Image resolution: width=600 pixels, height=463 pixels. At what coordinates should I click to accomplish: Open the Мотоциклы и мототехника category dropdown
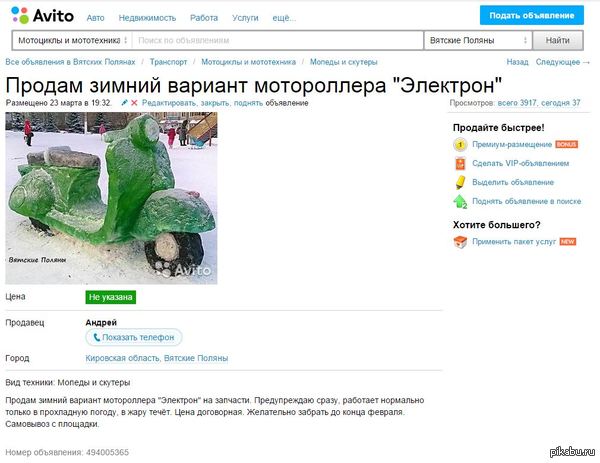[x=72, y=40]
